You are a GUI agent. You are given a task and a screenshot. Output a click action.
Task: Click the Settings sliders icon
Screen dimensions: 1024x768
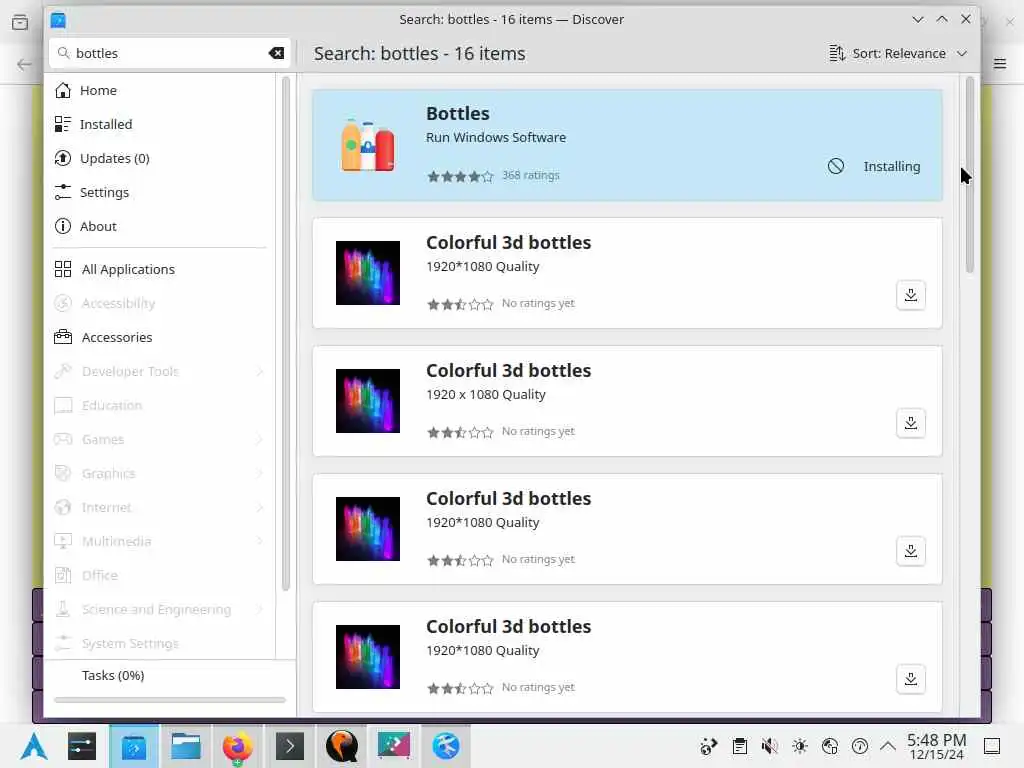click(x=63, y=192)
